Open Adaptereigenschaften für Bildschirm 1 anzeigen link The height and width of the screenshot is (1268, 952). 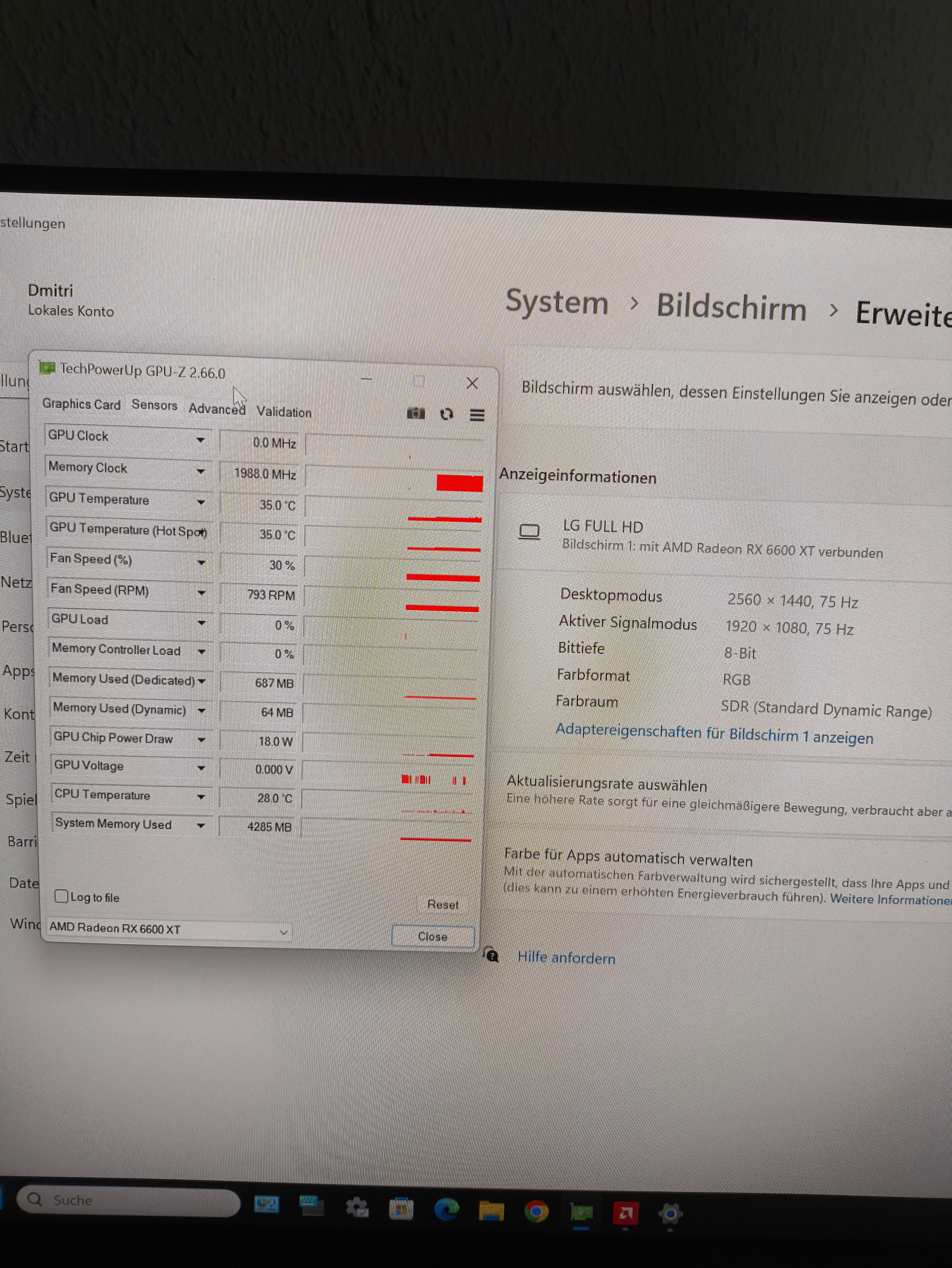click(713, 734)
